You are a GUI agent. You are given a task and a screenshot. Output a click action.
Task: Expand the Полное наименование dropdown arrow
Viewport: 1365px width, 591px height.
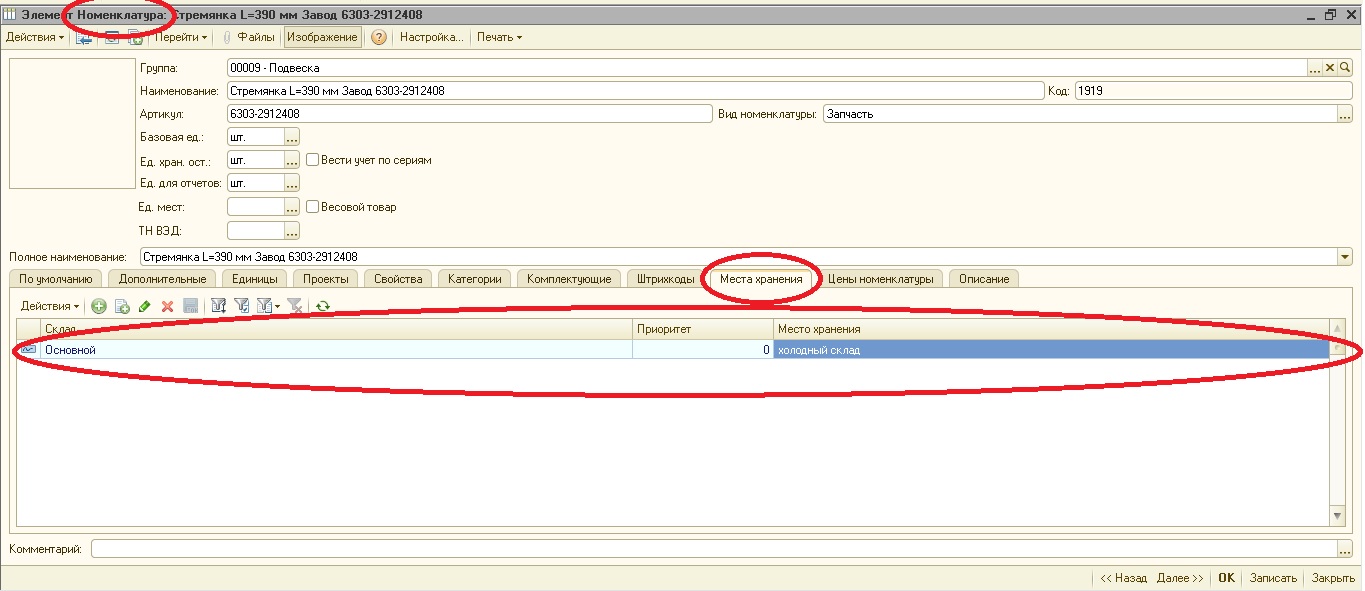(1344, 257)
